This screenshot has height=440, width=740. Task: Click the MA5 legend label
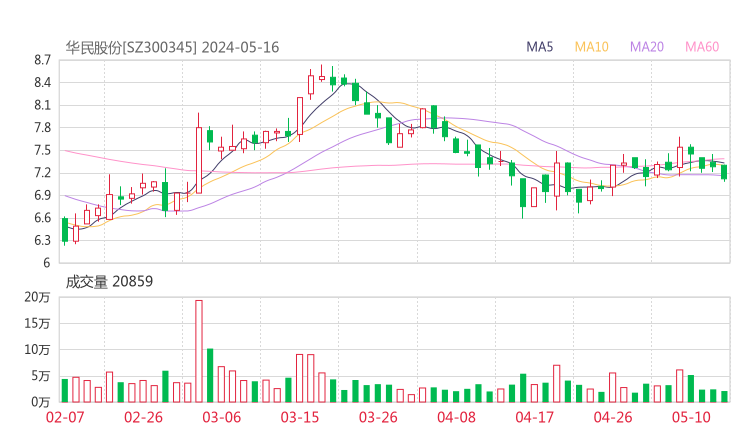539,47
